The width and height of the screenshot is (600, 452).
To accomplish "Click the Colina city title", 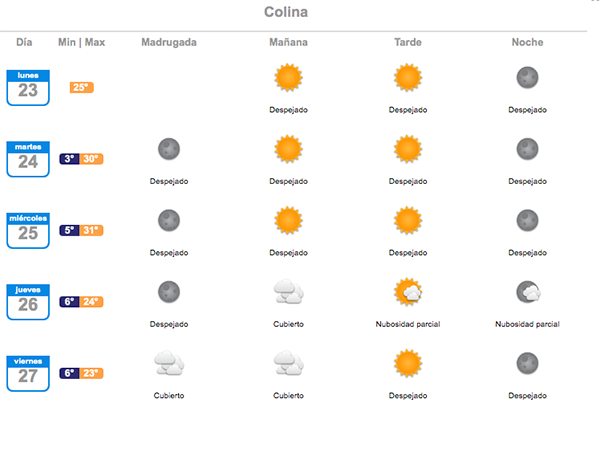I will 286,12.
